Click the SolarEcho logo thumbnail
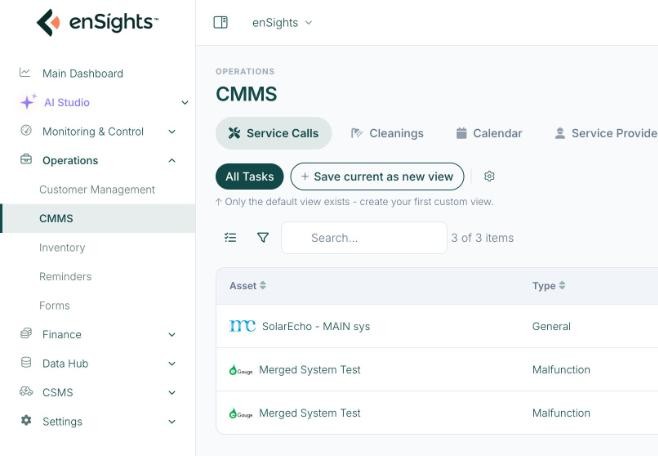 tap(243, 326)
